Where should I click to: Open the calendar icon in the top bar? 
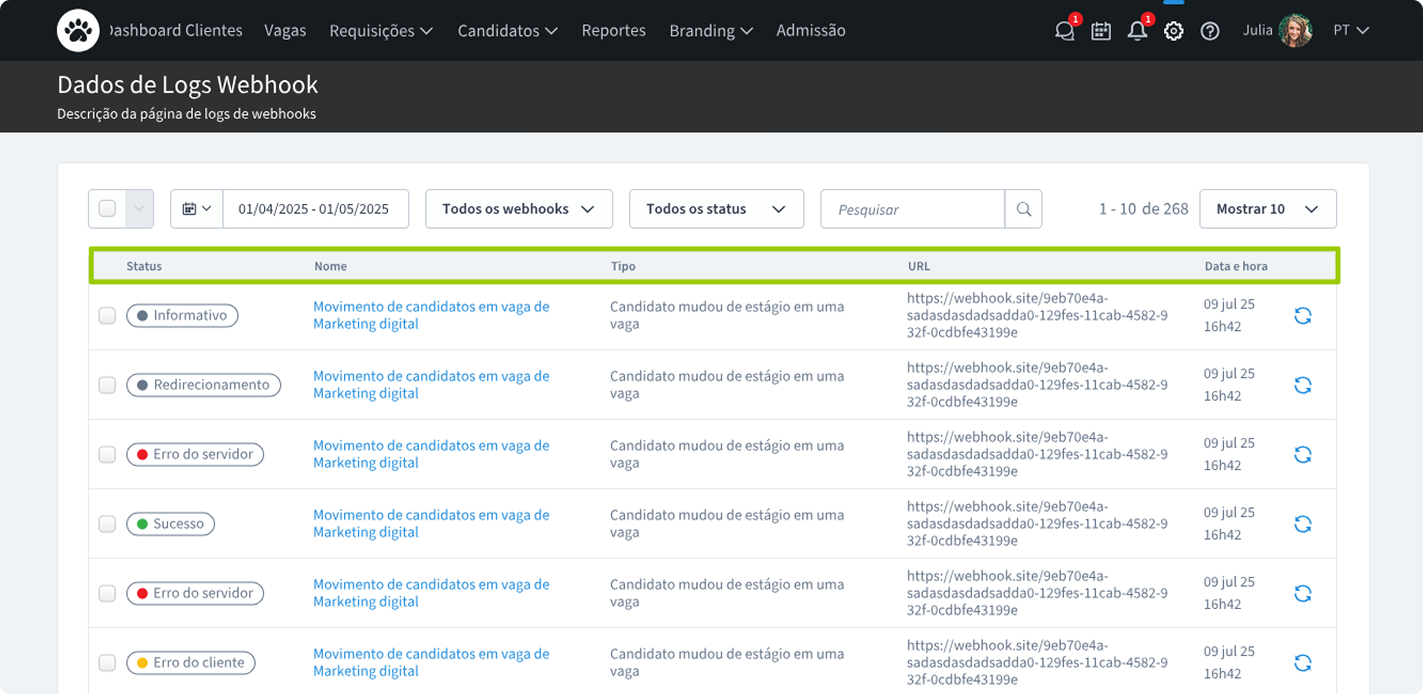coord(1100,30)
